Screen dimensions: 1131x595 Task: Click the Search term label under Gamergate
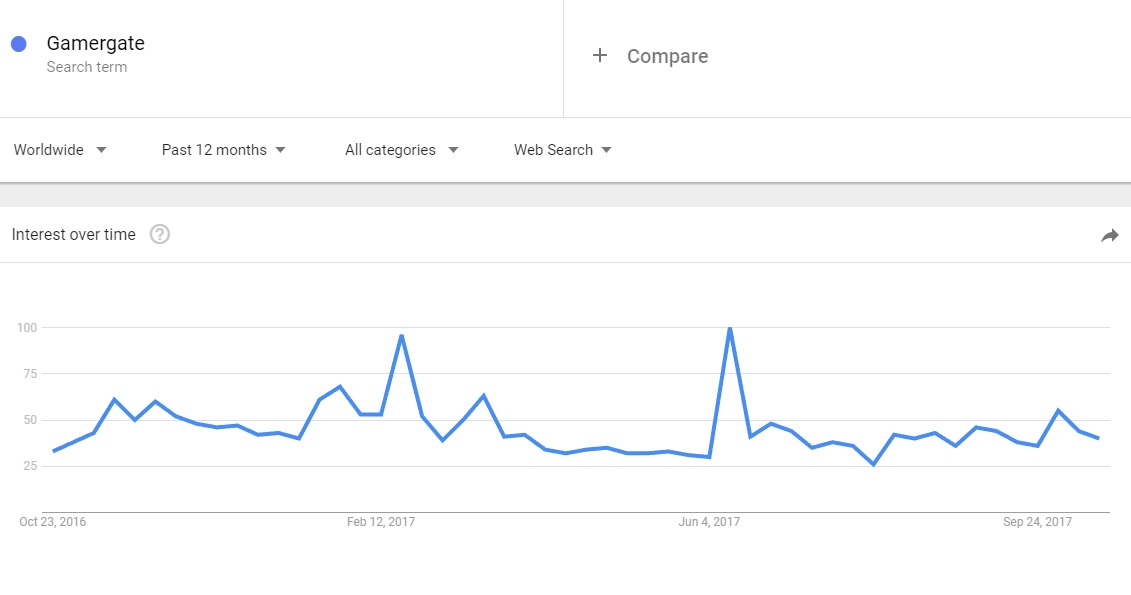[87, 67]
